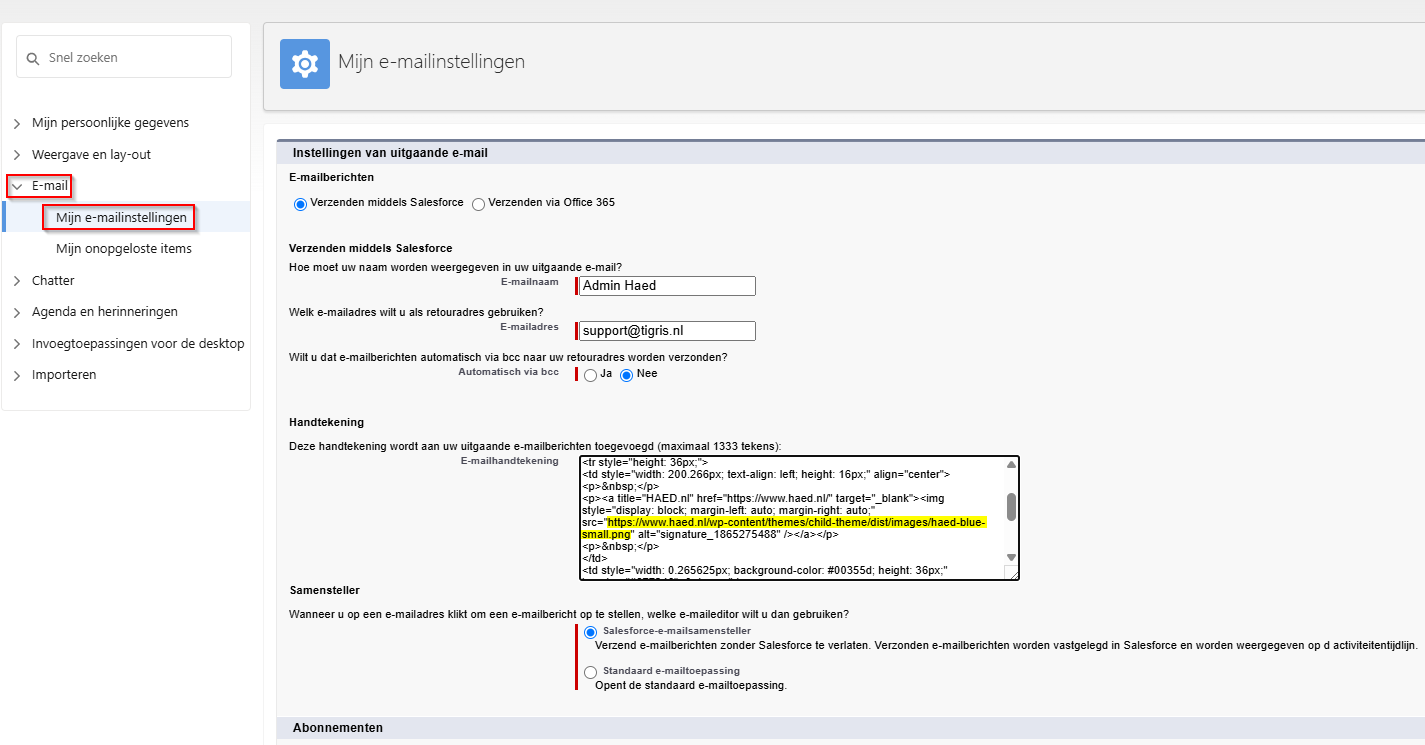Viewport: 1425px width, 745px height.
Task: Expand Agenda en herinneringen chevron
Action: point(17,312)
